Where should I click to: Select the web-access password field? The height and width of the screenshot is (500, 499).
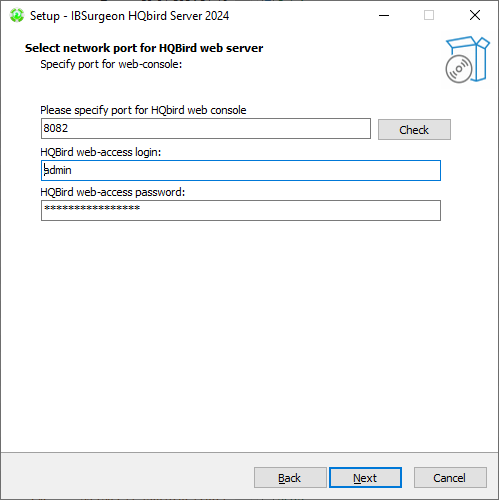point(241,210)
